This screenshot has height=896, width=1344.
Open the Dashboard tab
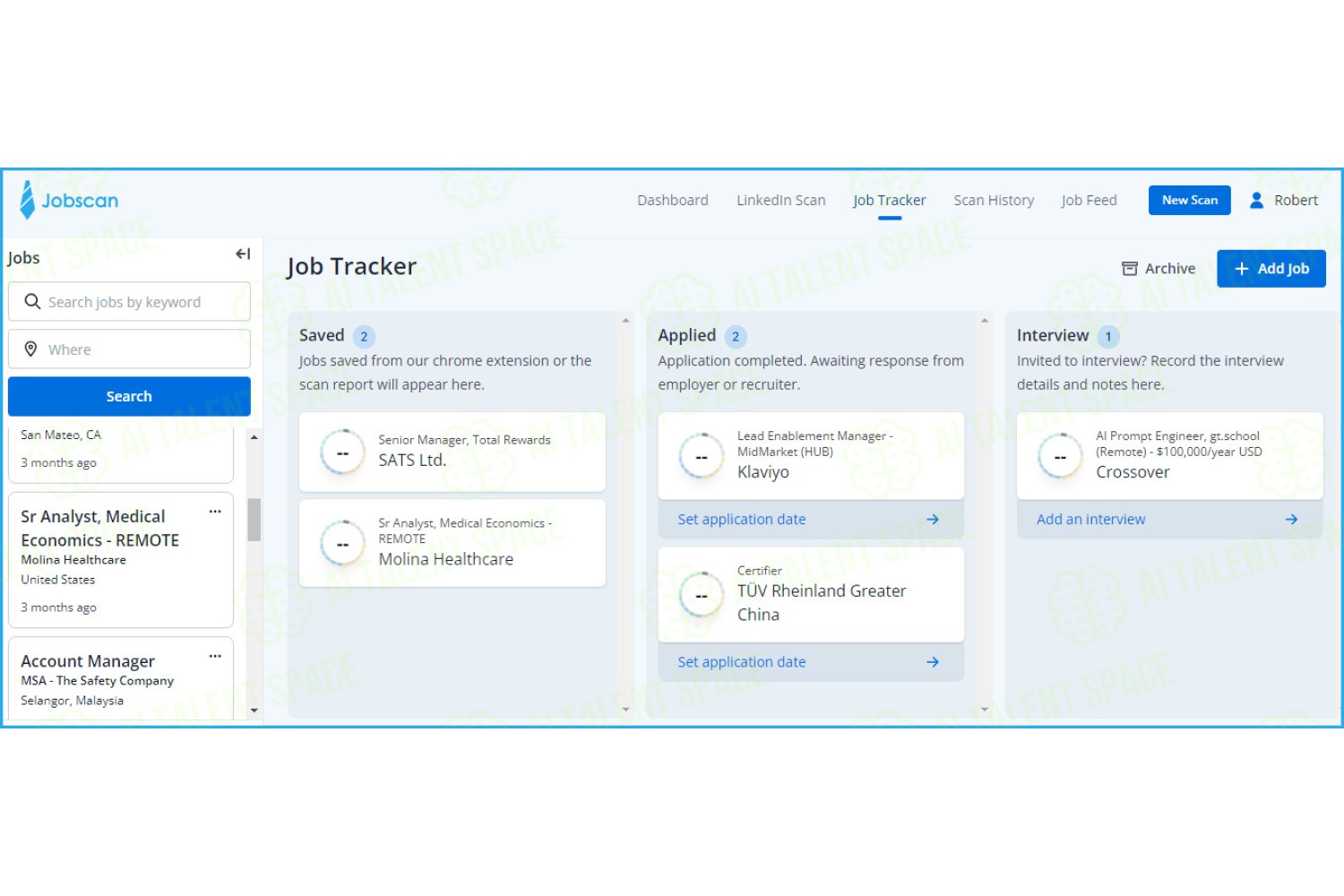673,200
